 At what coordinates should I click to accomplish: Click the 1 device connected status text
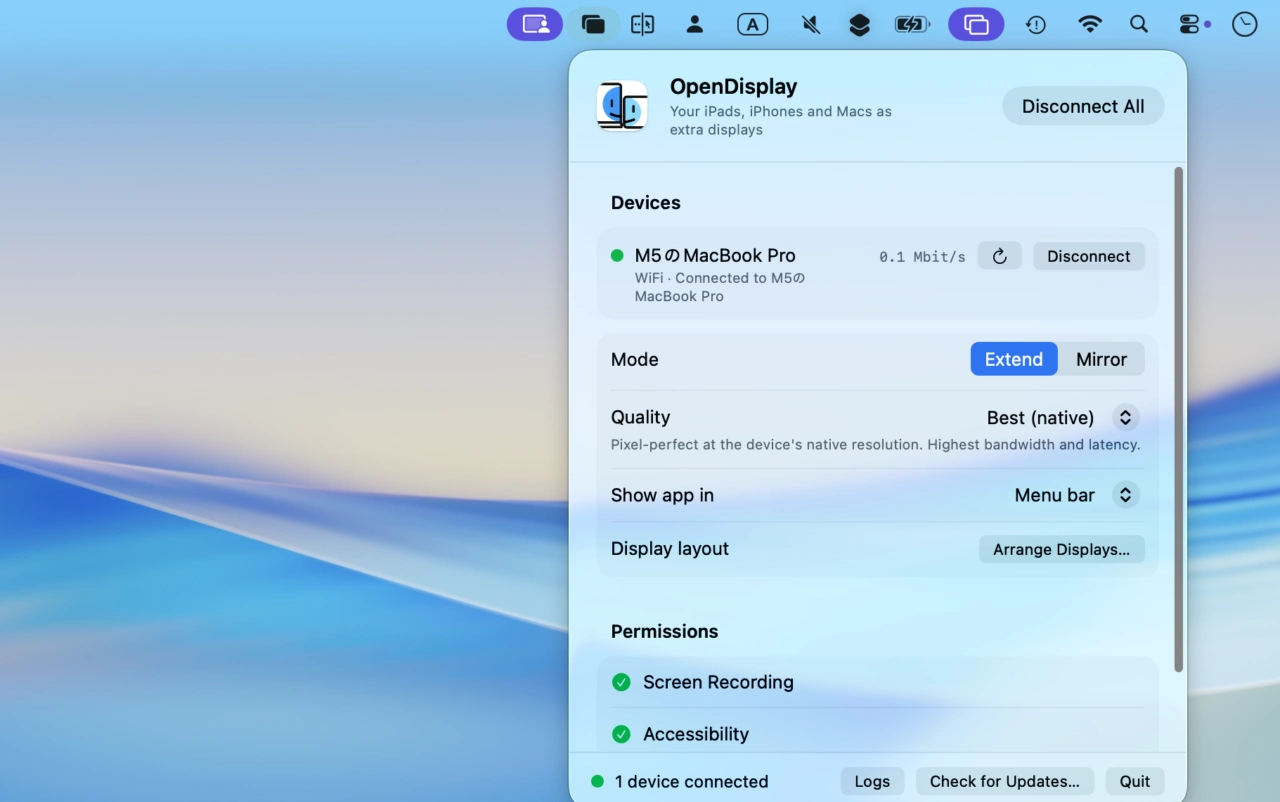click(691, 781)
